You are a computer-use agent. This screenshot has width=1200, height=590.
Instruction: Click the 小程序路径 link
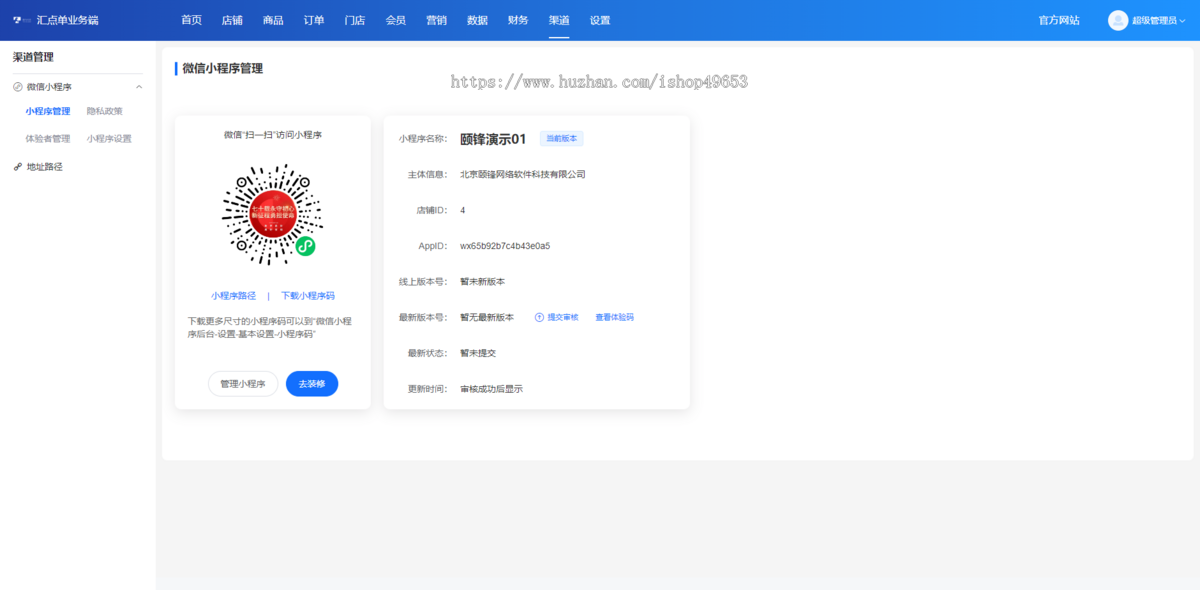tap(234, 296)
